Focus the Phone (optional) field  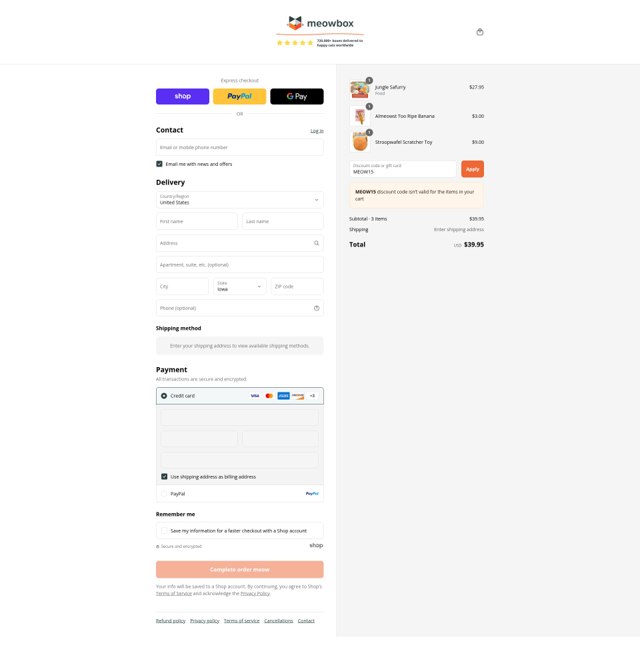(x=240, y=308)
